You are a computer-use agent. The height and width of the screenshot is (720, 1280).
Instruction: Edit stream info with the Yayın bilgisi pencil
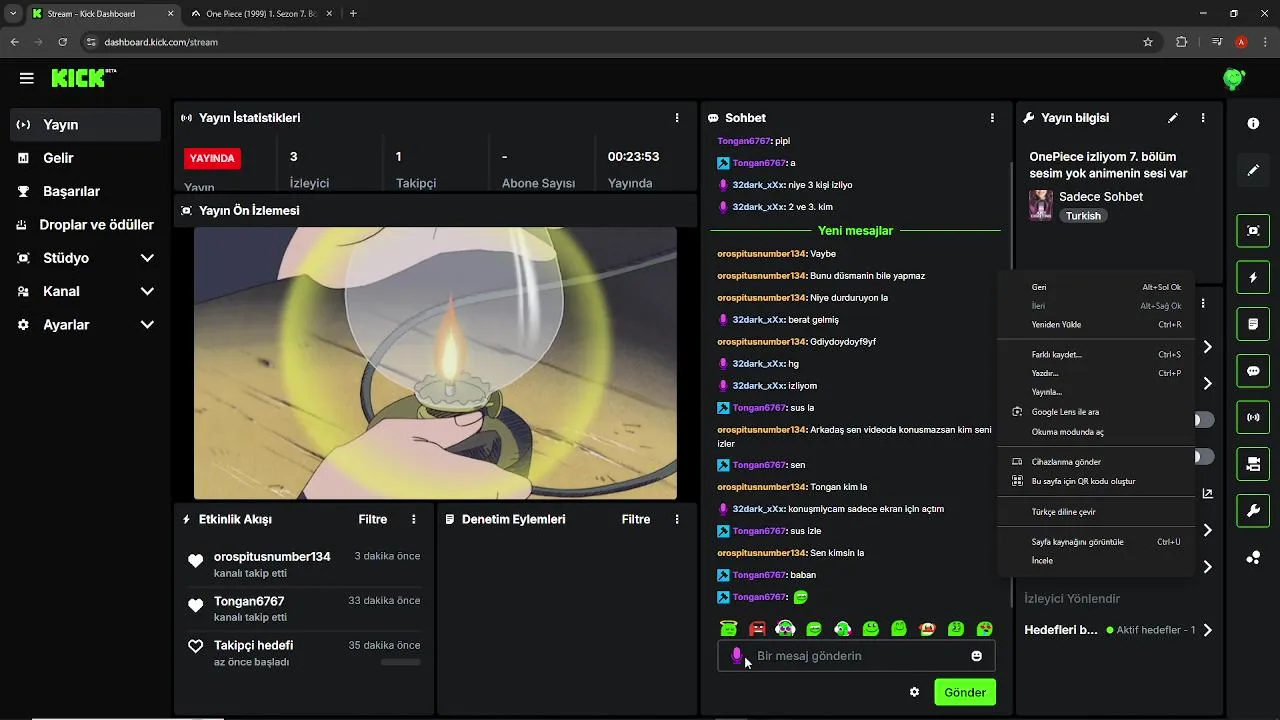(x=1173, y=118)
